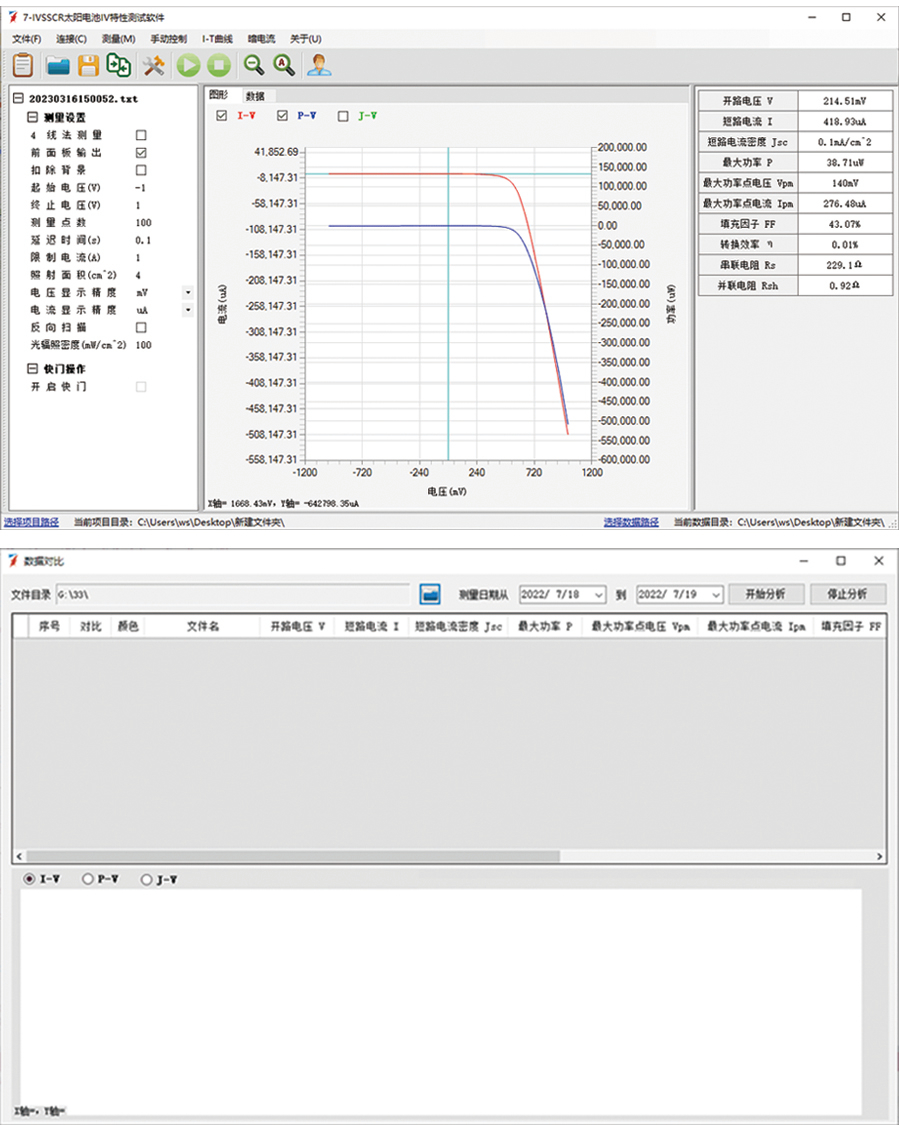The height and width of the screenshot is (1125, 899).
Task: Collapse the 测量设置 tree section
Action: coord(32,117)
